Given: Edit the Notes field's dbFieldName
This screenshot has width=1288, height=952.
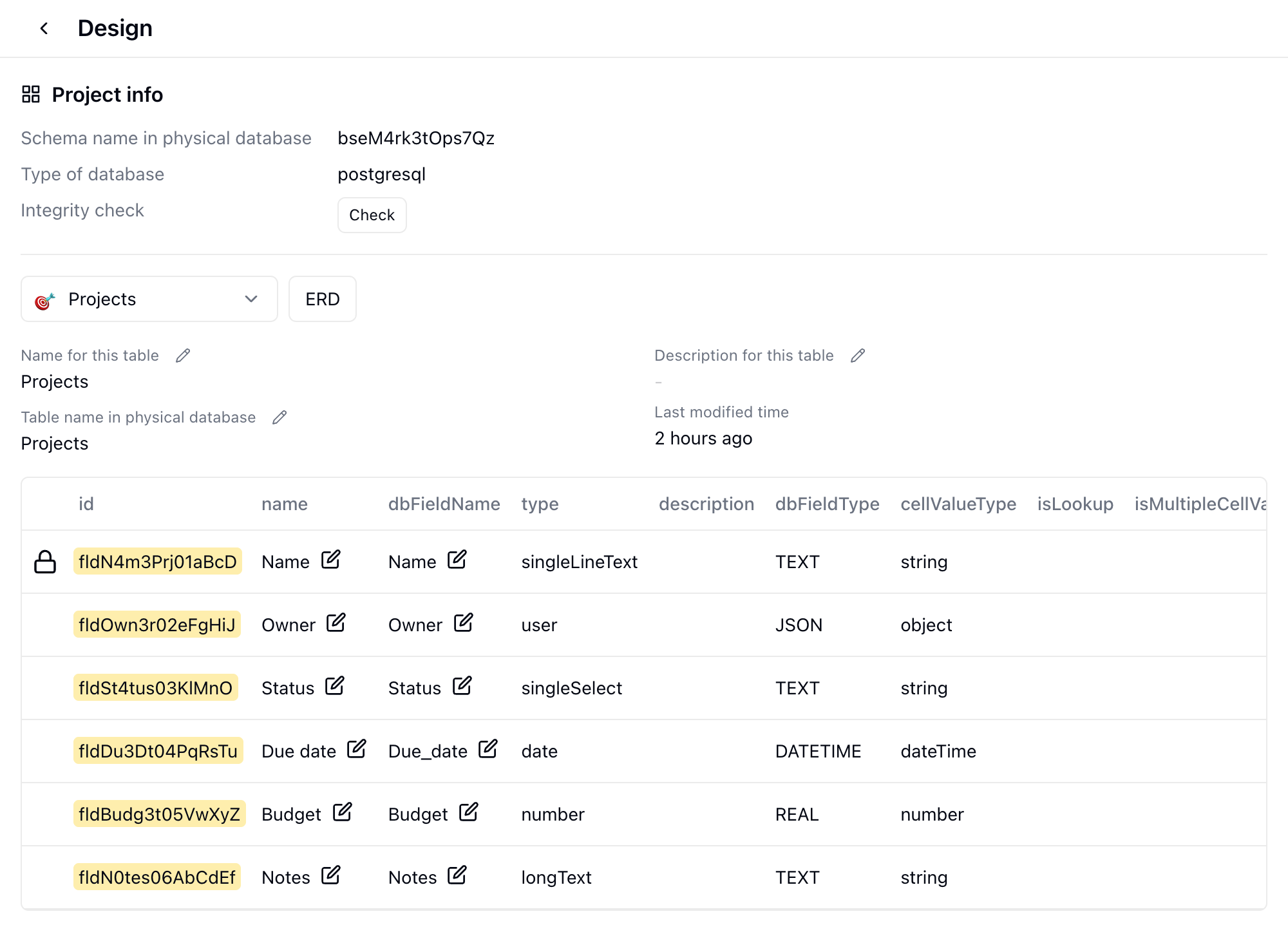Looking at the screenshot, I should [x=457, y=875].
